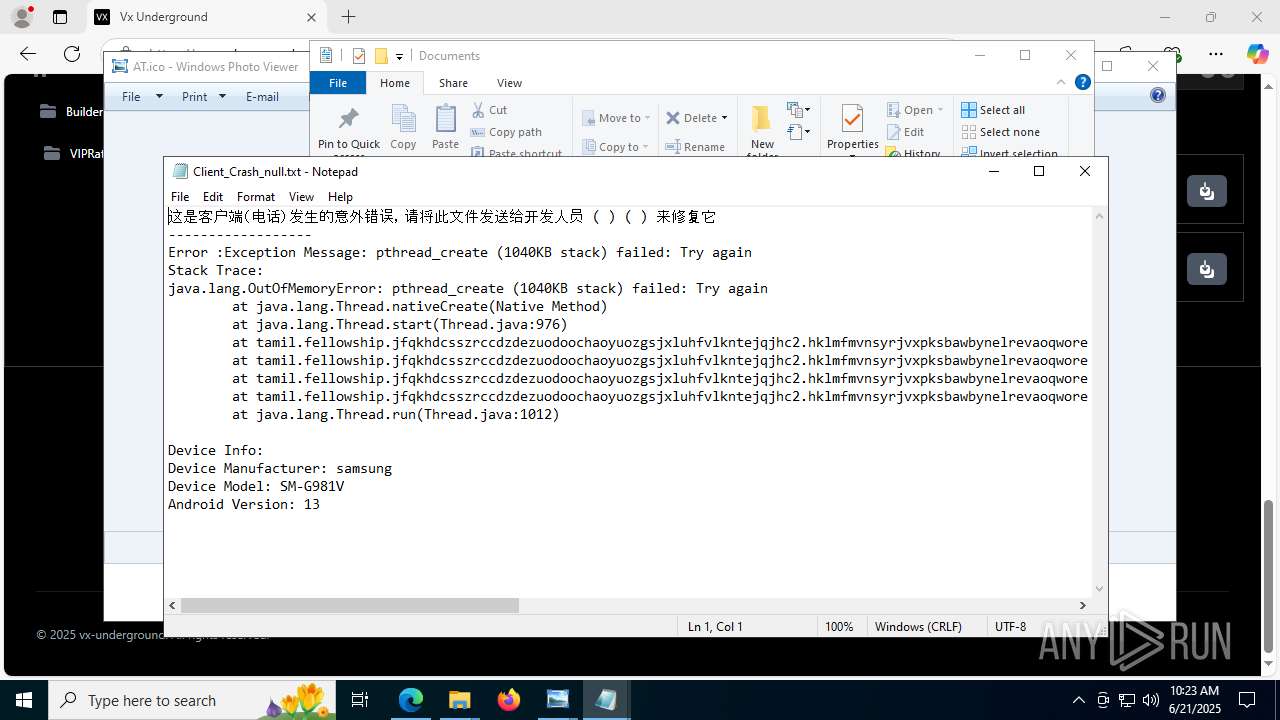Image resolution: width=1280 pixels, height=720 pixels.
Task: Open a new browser tab
Action: [348, 17]
